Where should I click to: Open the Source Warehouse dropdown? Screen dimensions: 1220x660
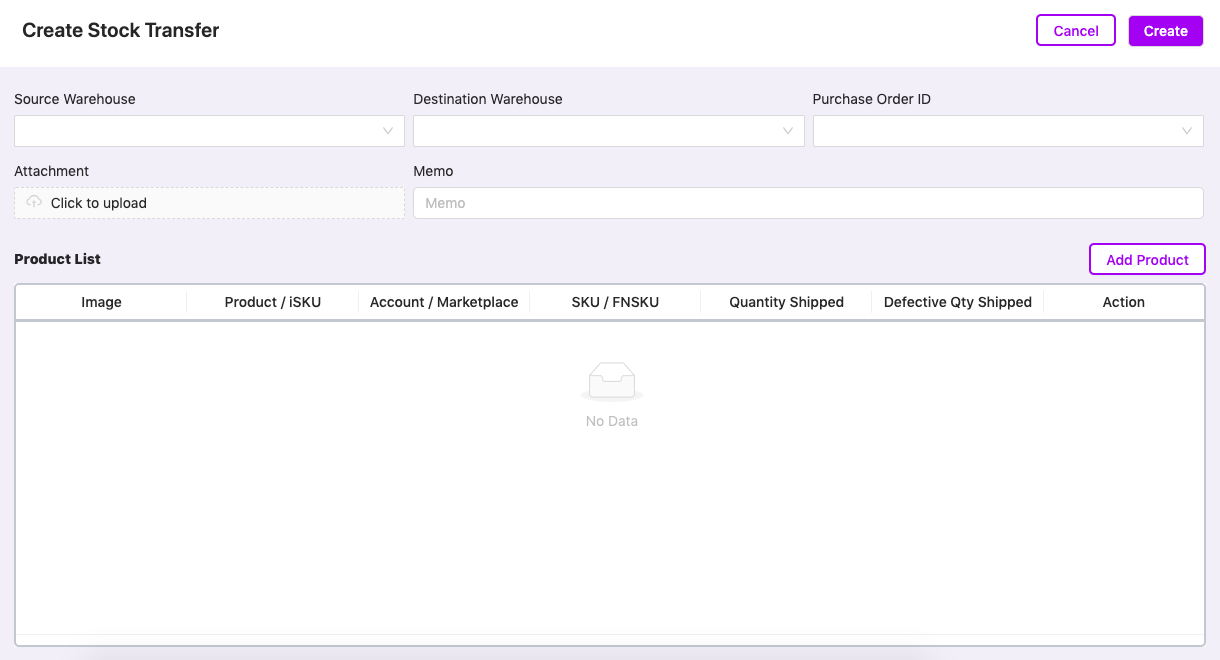point(209,131)
